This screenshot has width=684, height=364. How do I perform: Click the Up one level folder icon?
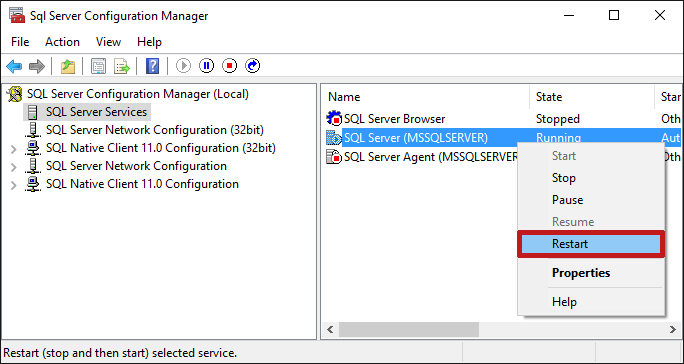(x=68, y=66)
